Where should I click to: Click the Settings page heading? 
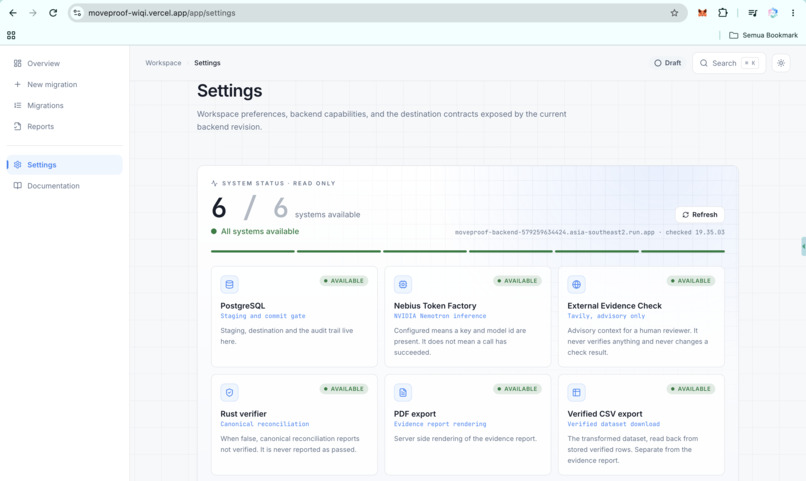pos(229,90)
